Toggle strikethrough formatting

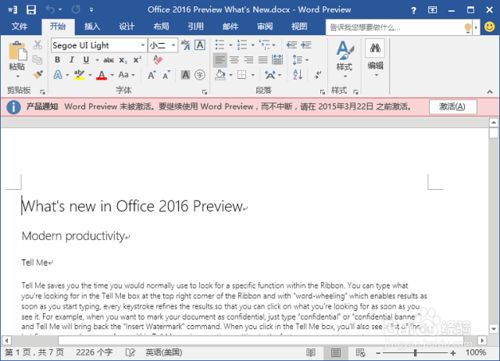(x=108, y=60)
